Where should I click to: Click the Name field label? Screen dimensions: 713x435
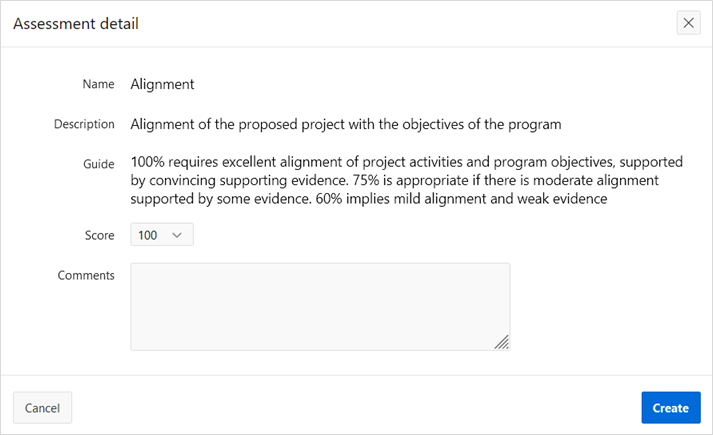98,85
